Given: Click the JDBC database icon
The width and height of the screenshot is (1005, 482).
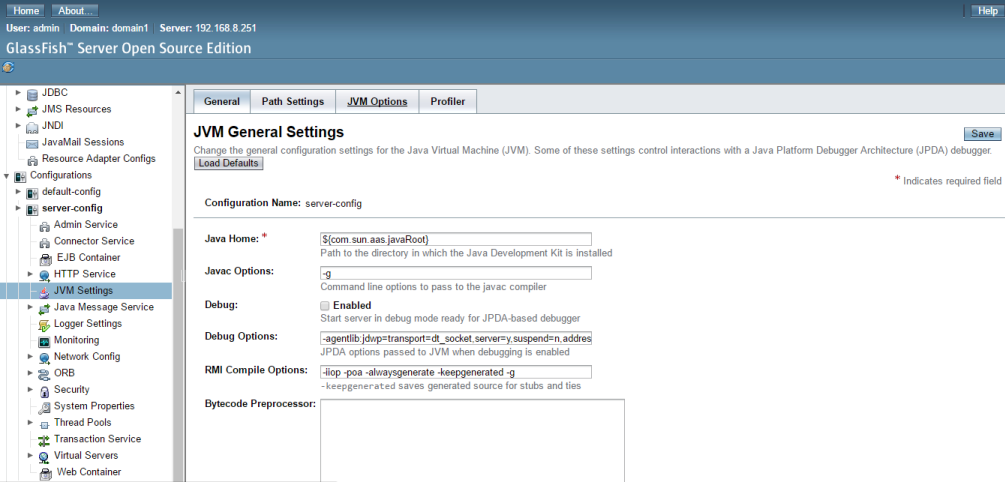Looking at the screenshot, I should coord(31,94).
